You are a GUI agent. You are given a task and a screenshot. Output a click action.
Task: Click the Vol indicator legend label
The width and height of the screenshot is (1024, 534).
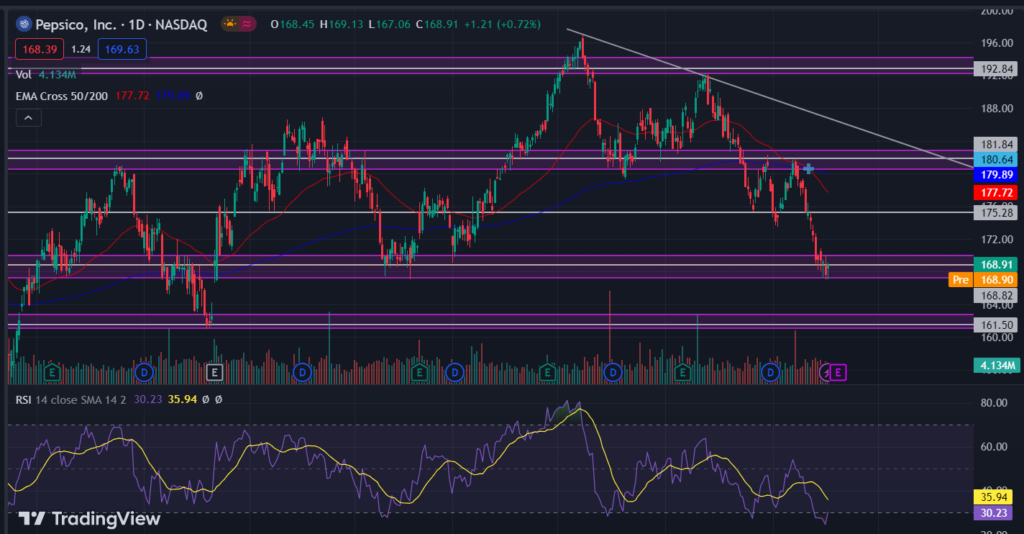click(24, 74)
